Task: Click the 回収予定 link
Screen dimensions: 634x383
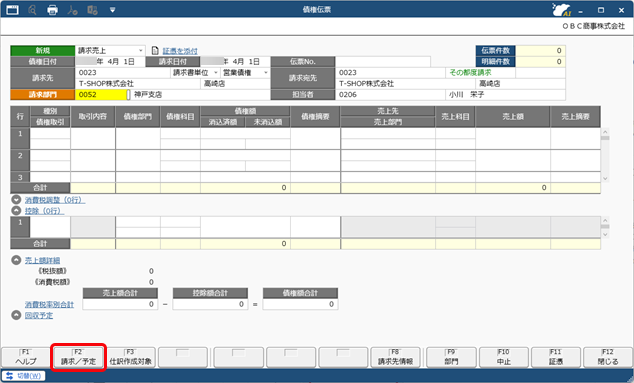Action: pos(39,315)
